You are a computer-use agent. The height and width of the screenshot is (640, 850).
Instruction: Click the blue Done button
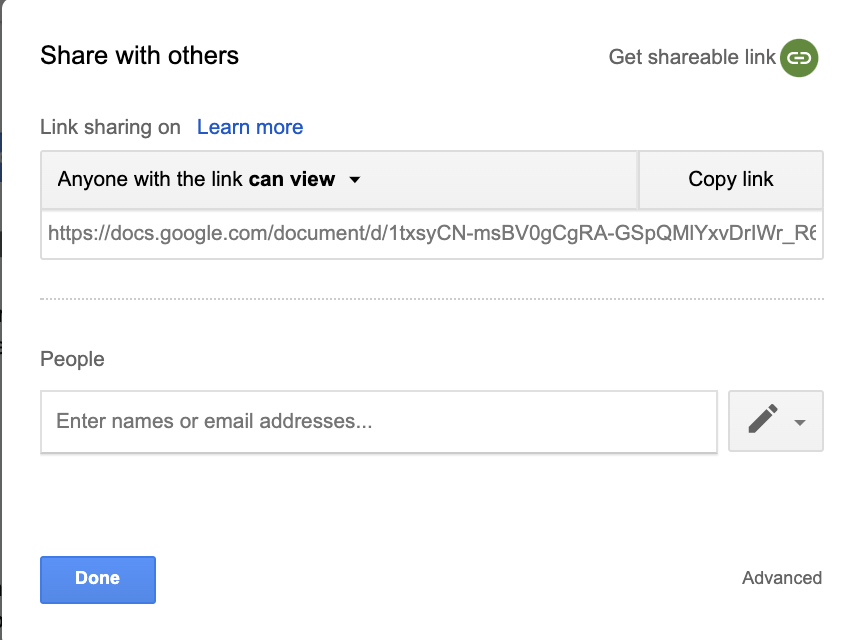click(98, 579)
